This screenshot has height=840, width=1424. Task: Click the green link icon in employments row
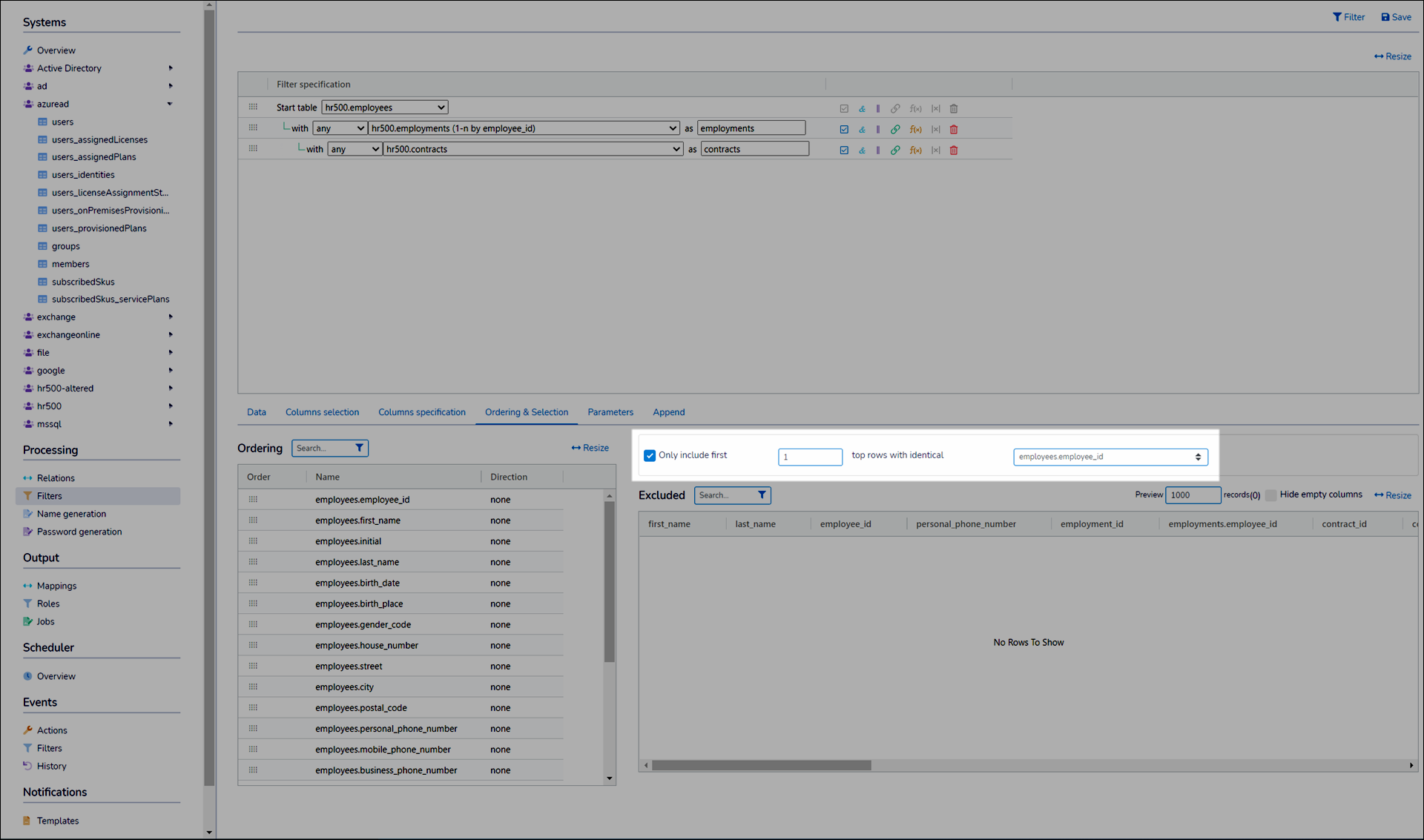pyautogui.click(x=895, y=129)
